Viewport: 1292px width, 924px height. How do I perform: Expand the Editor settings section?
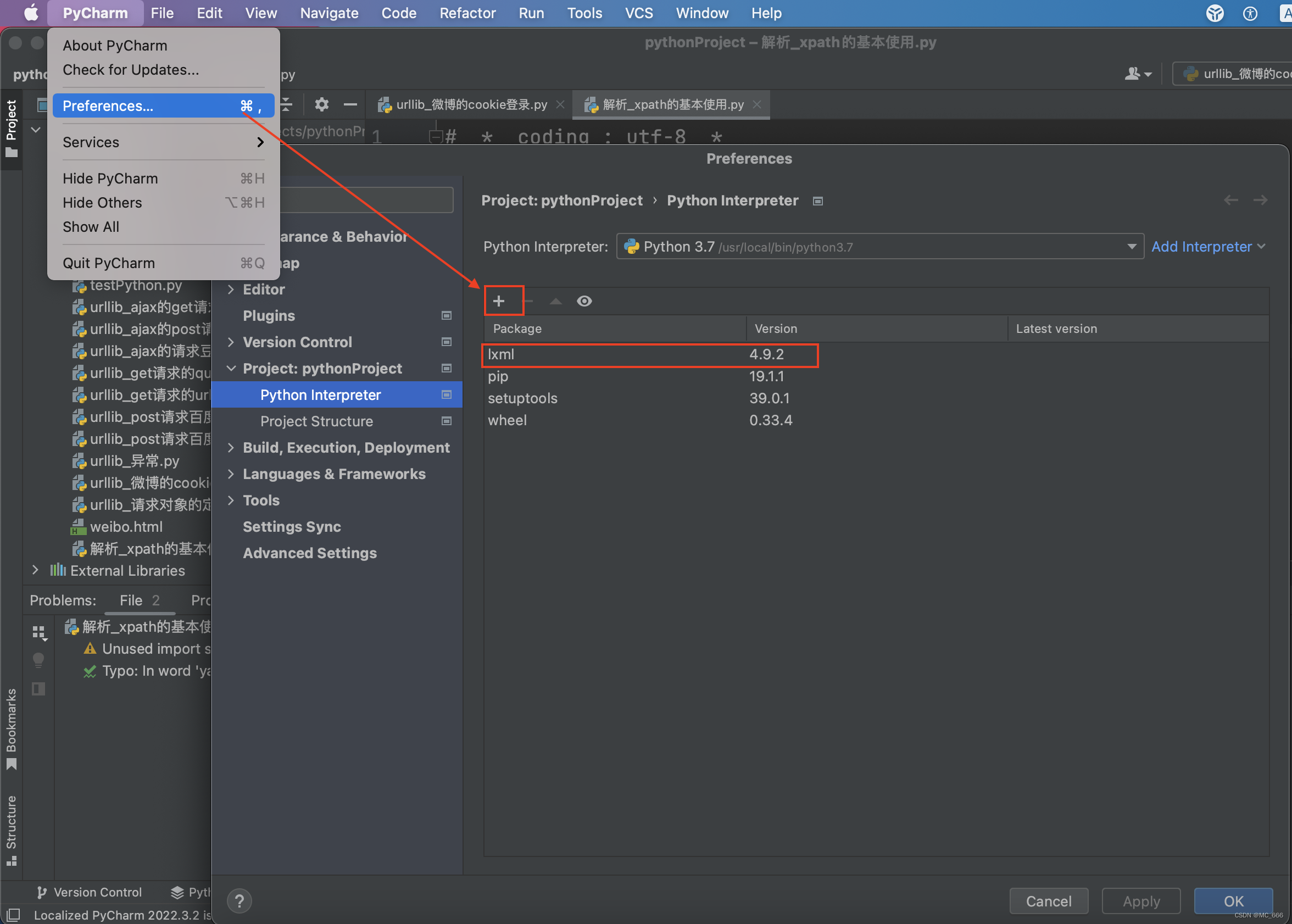click(x=231, y=290)
